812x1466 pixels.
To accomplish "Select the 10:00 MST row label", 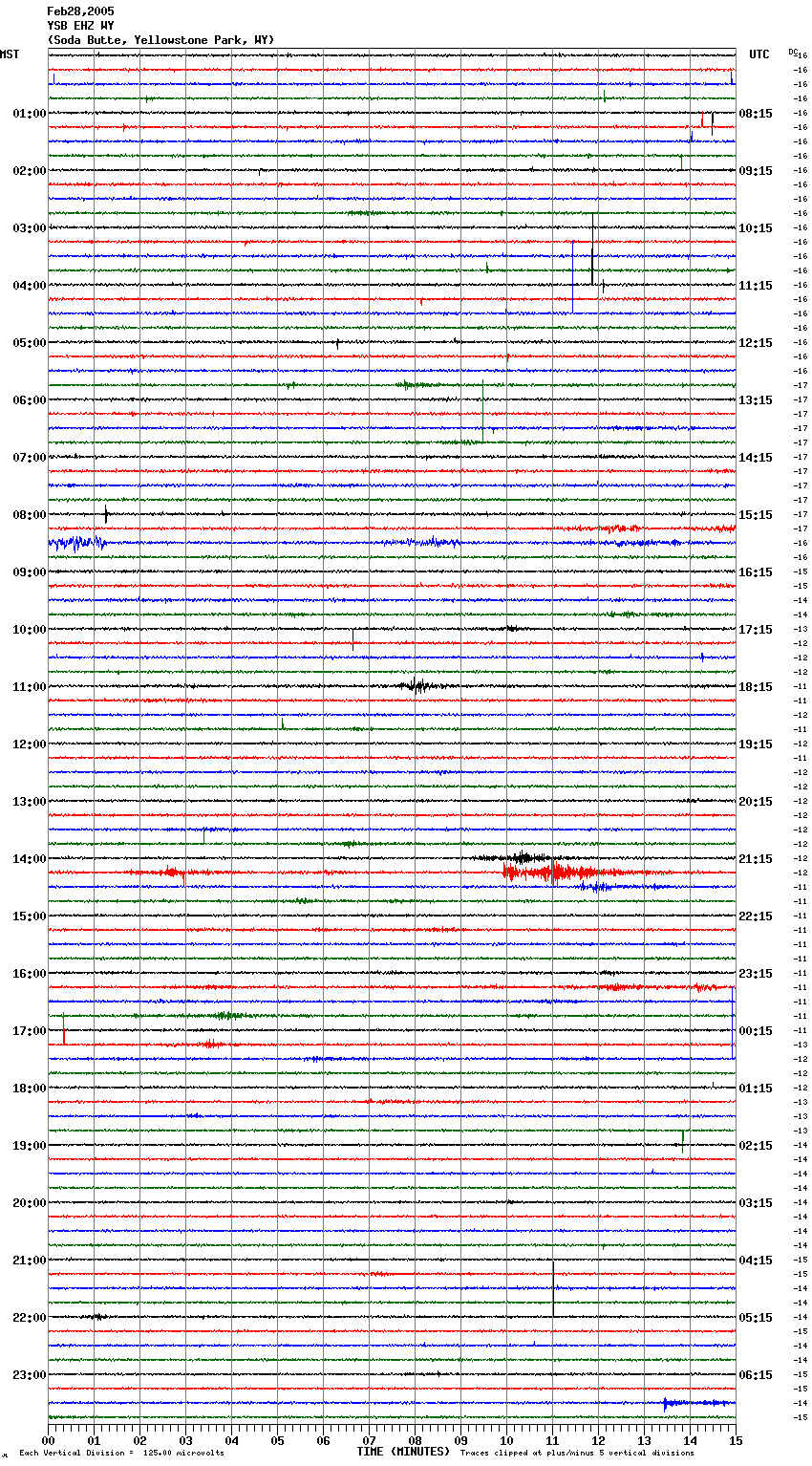I will (30, 630).
